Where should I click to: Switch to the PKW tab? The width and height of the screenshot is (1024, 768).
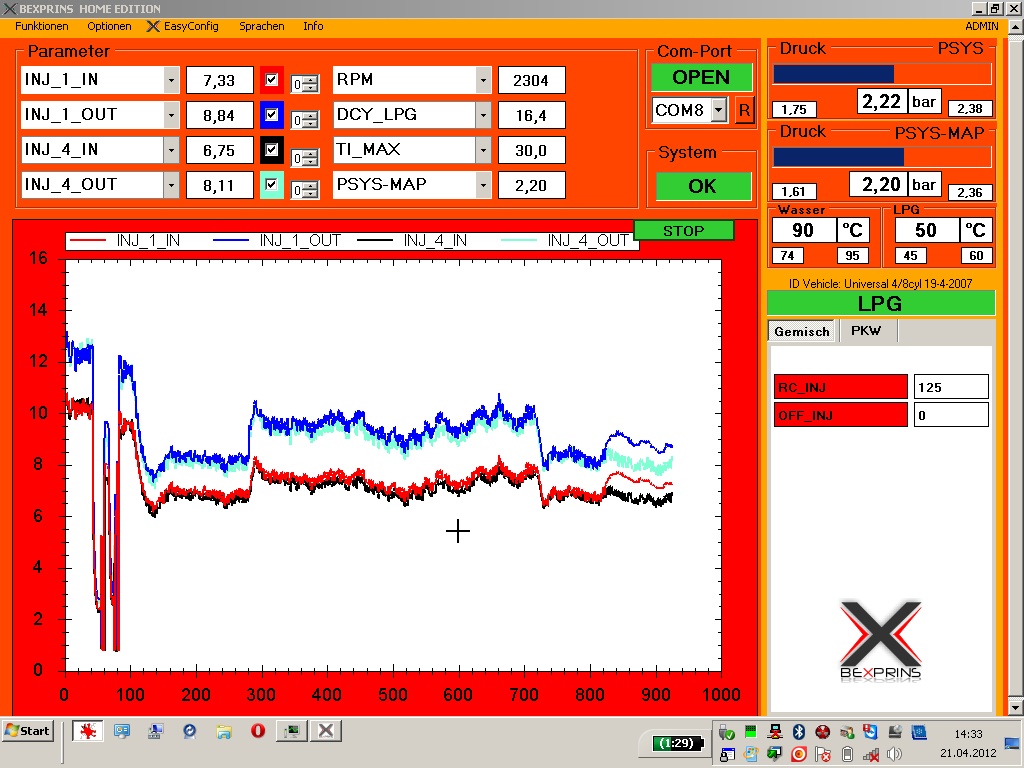pyautogui.click(x=866, y=331)
